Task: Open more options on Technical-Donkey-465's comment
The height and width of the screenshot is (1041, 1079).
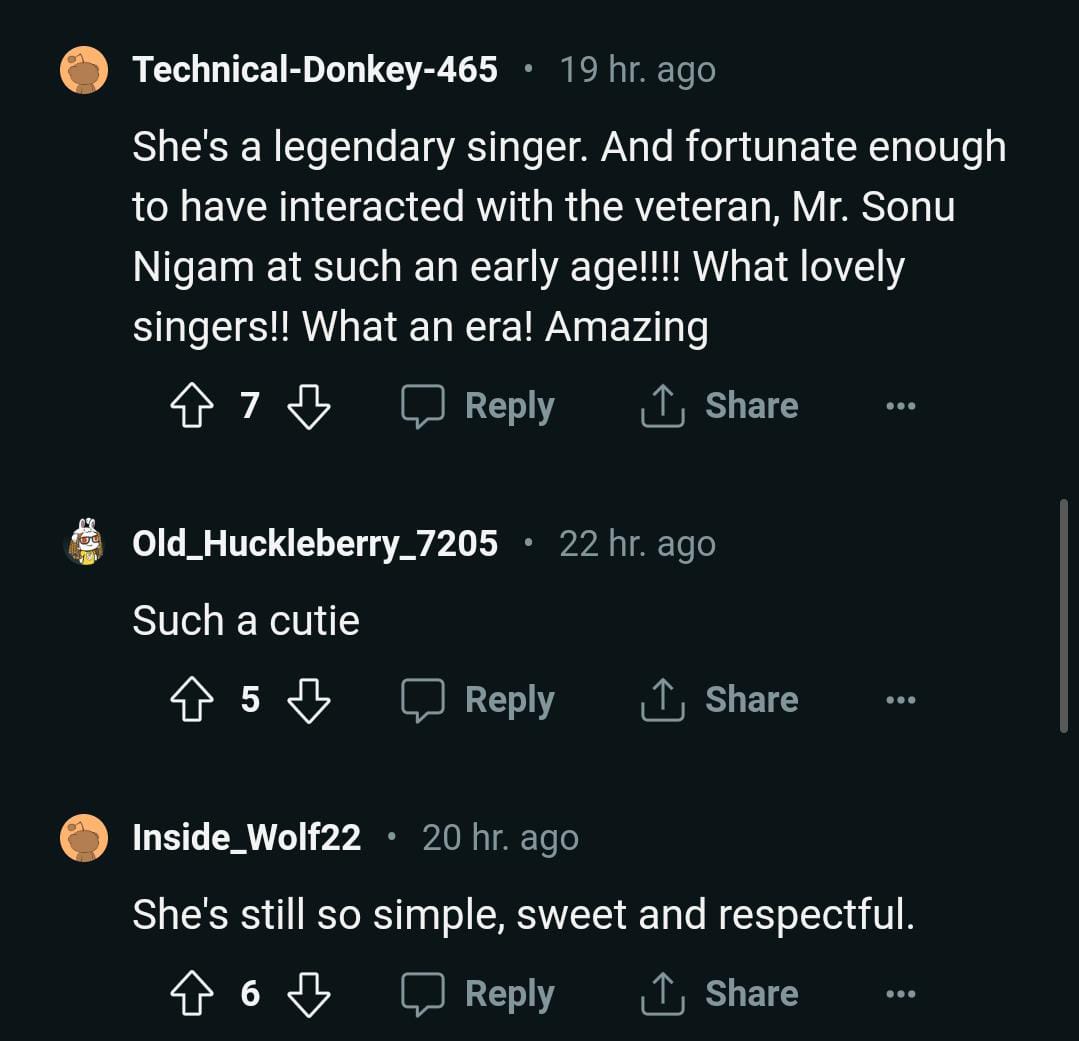Action: pyautogui.click(x=900, y=407)
